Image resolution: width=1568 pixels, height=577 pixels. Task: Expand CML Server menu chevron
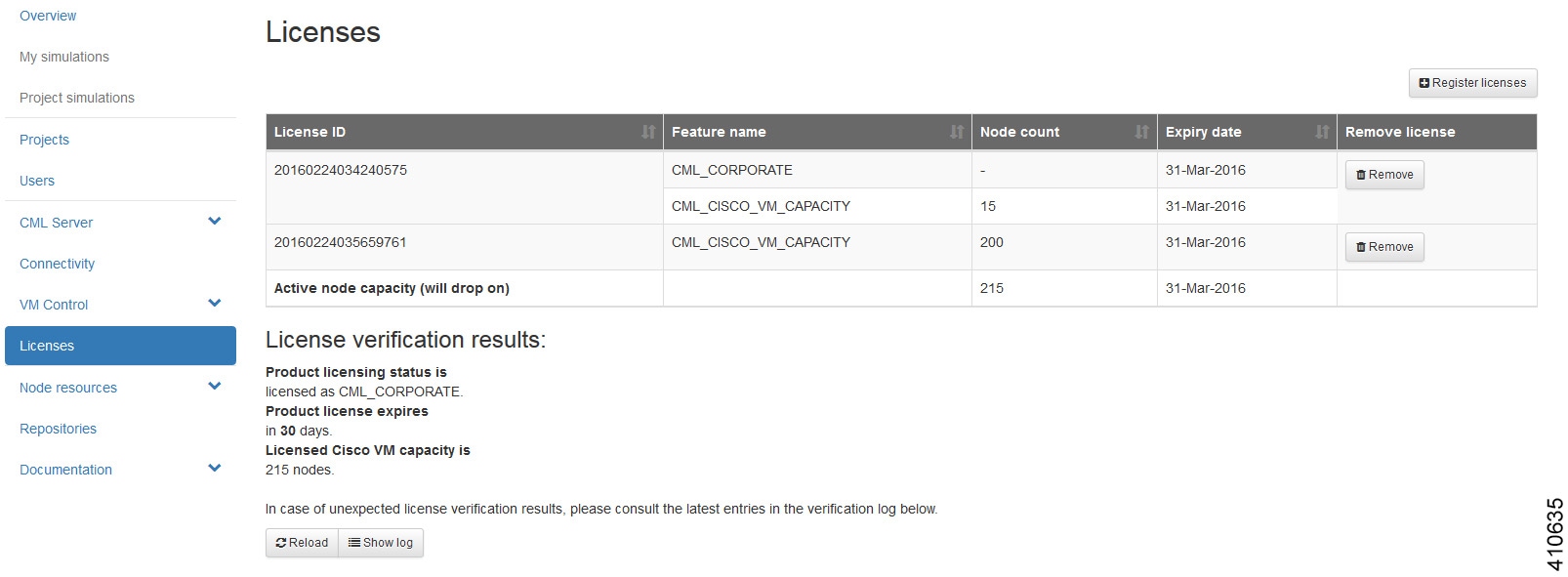215,222
